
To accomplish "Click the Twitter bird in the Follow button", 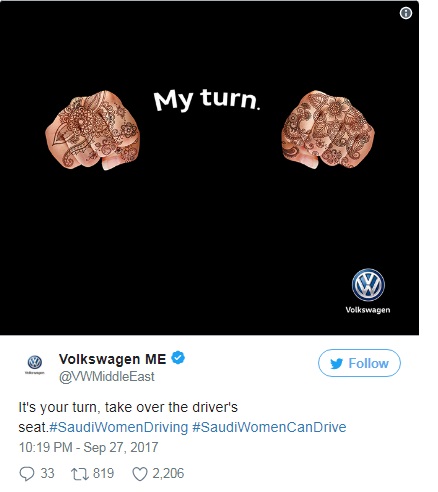I will click(337, 363).
